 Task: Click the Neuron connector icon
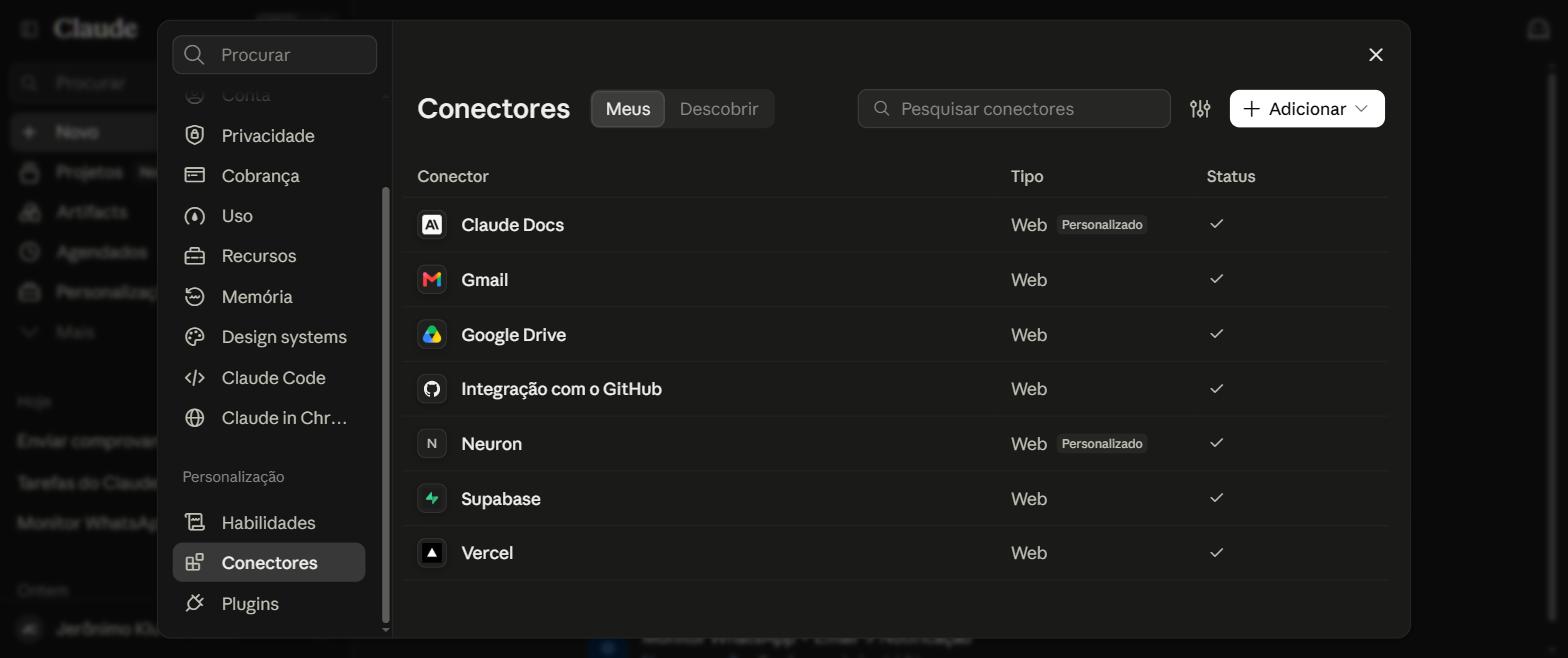point(432,444)
